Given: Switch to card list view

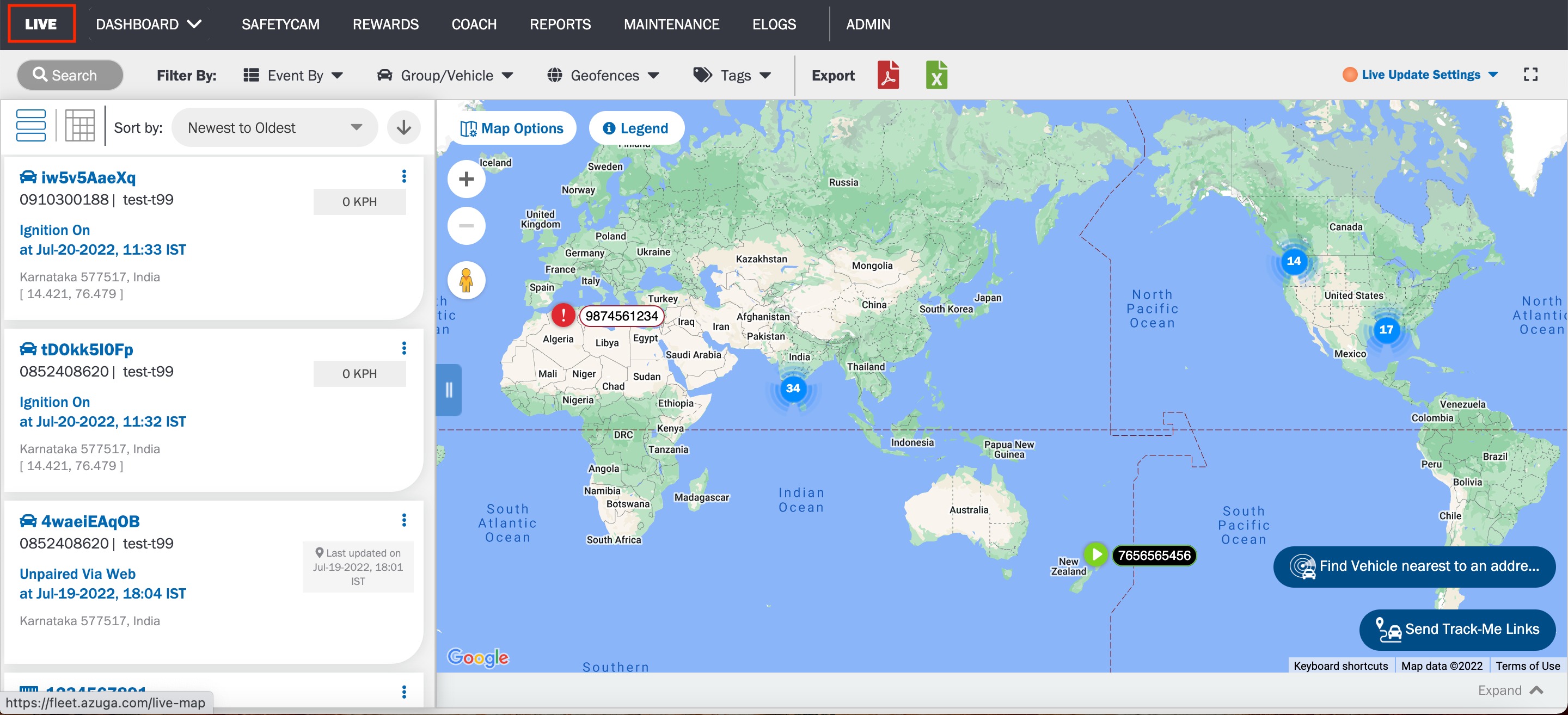Looking at the screenshot, I should (31, 126).
